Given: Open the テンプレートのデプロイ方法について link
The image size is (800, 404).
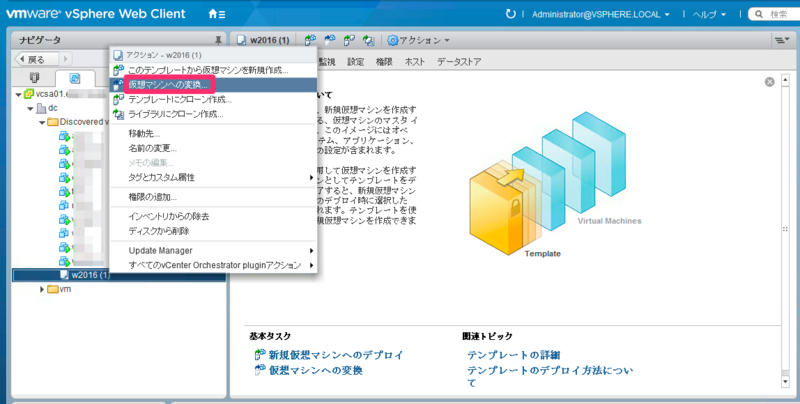Looking at the screenshot, I should [550, 376].
